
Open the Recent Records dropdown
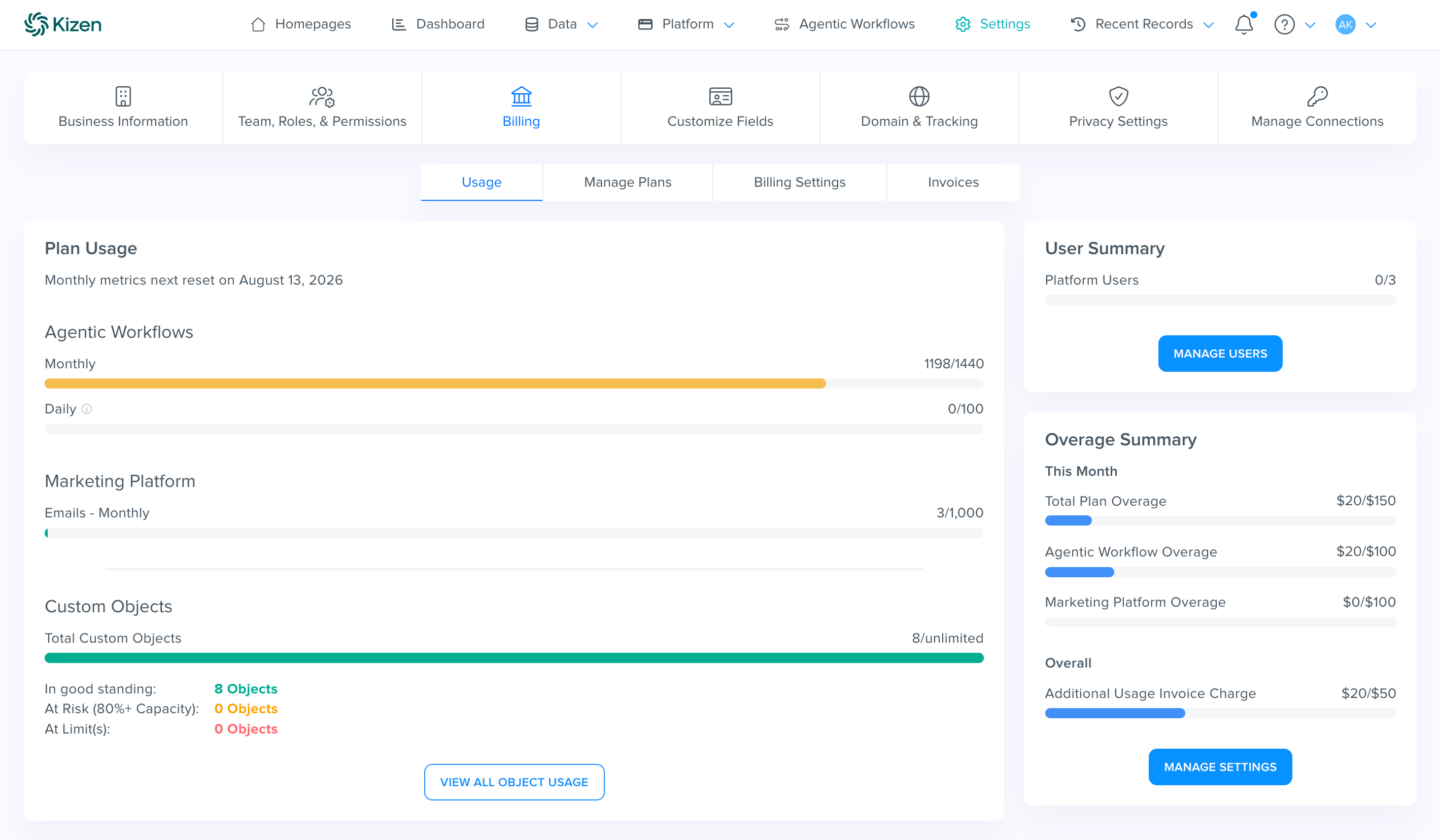coord(1142,24)
